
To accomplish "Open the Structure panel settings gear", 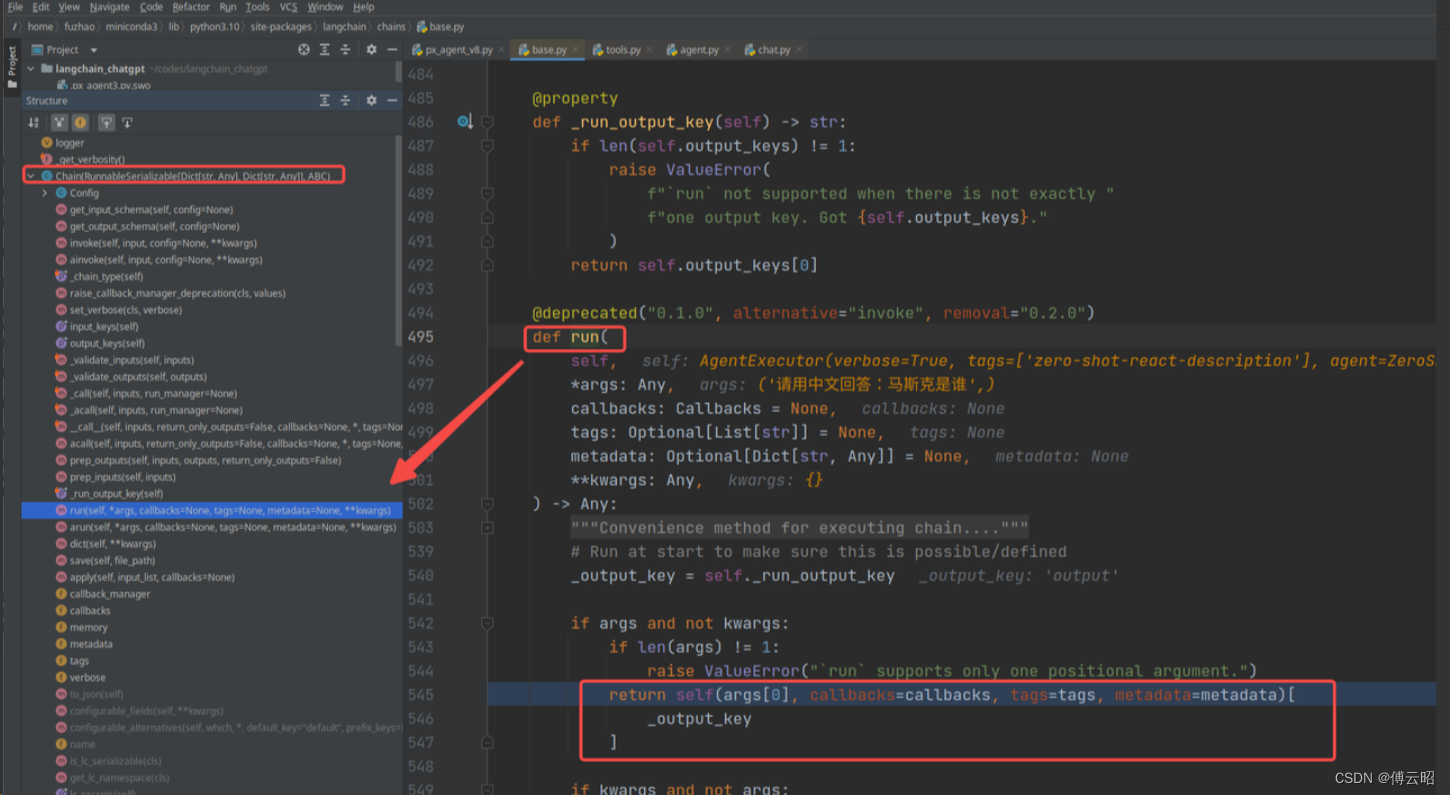I will pos(371,100).
